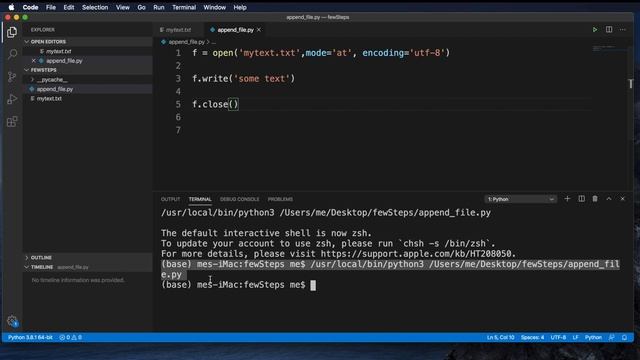
Task: Switch to the mytext.txt editor tab
Action: click(x=179, y=30)
